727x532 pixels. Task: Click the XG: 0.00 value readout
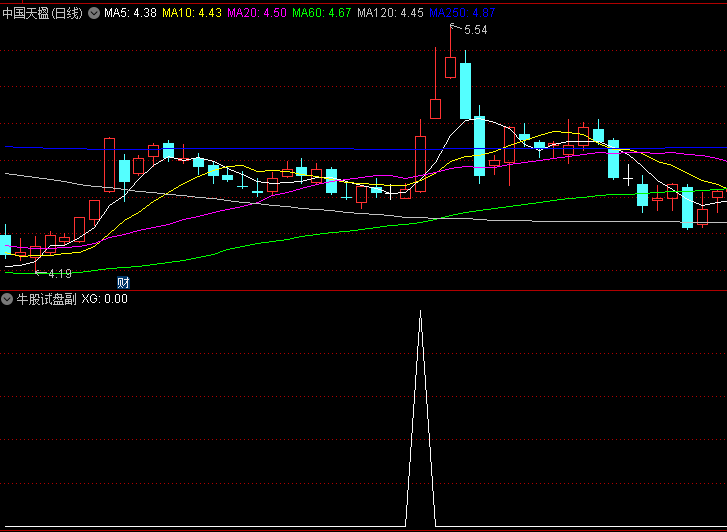click(104, 299)
